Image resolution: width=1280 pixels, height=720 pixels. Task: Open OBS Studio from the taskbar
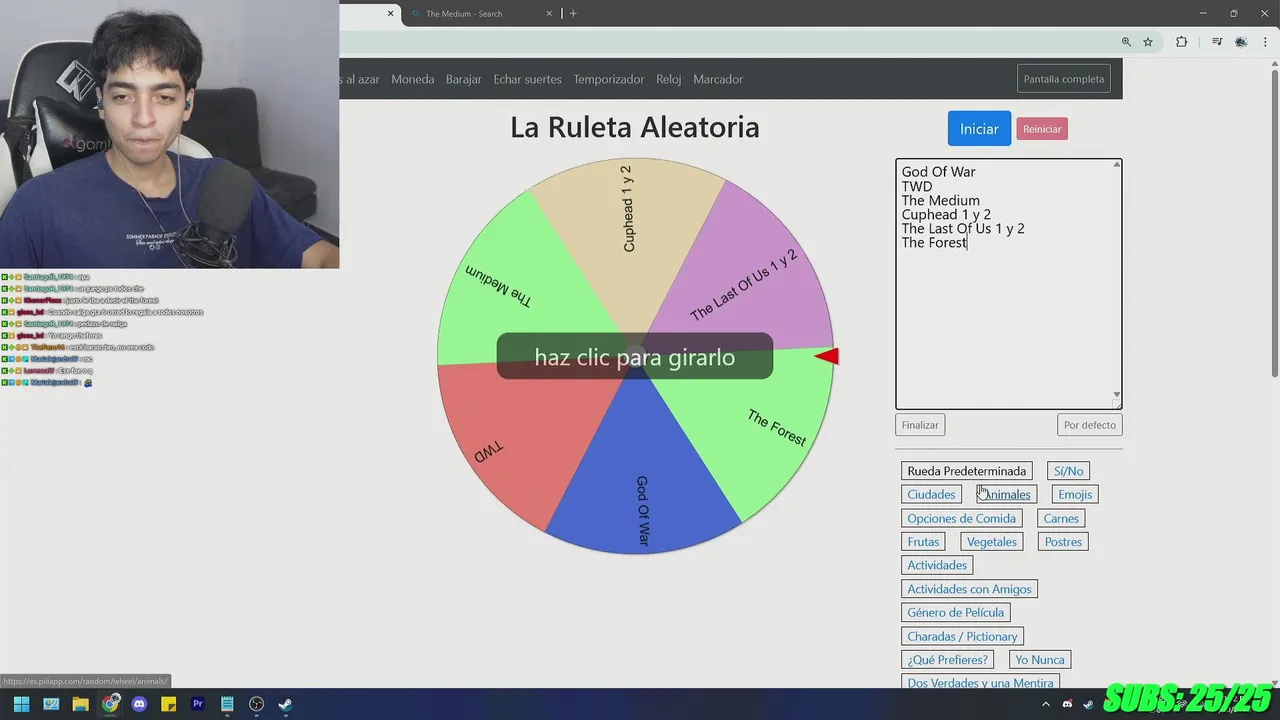(257, 704)
